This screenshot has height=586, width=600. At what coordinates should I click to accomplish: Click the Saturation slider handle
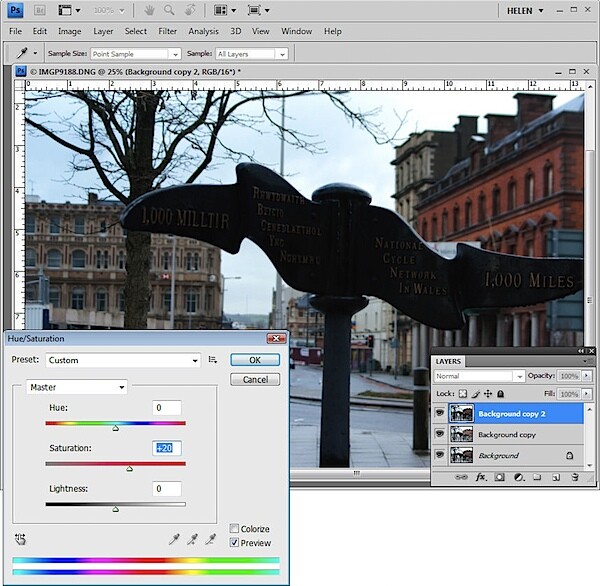pos(130,468)
